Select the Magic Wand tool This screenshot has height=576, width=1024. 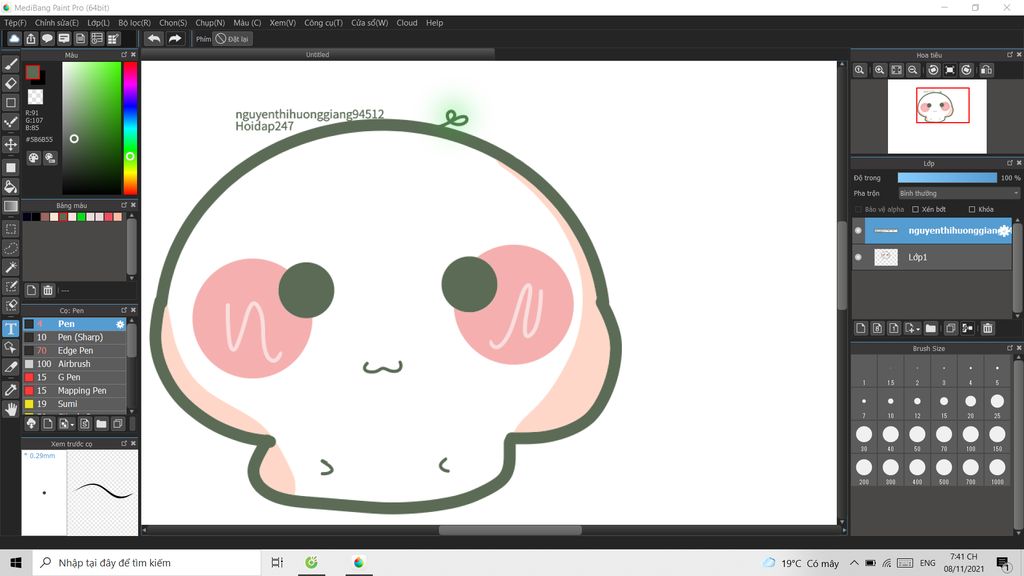(x=11, y=267)
